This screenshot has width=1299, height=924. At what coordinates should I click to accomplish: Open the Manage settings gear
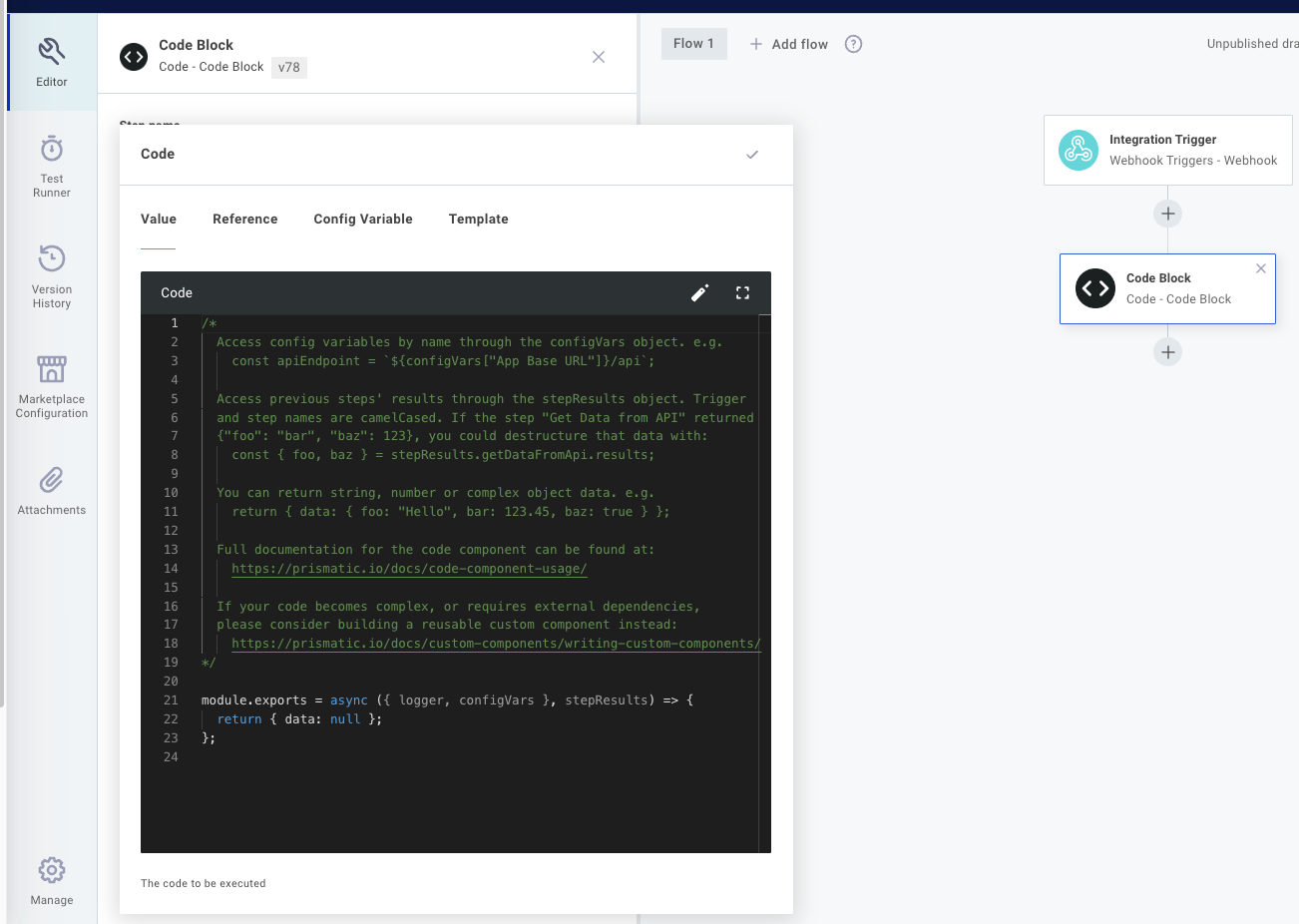(52, 882)
